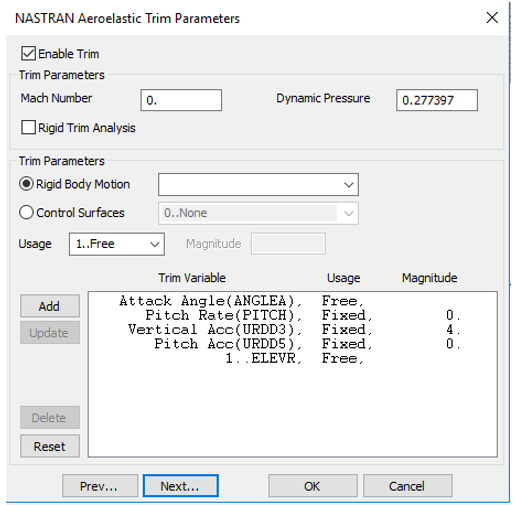
Task: Click the Add button
Action: coord(50,306)
